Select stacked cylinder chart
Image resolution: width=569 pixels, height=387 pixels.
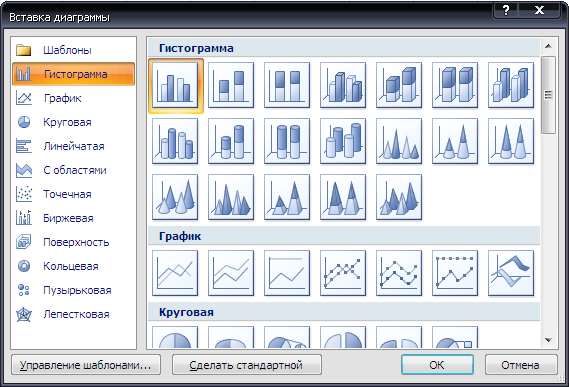coord(231,141)
